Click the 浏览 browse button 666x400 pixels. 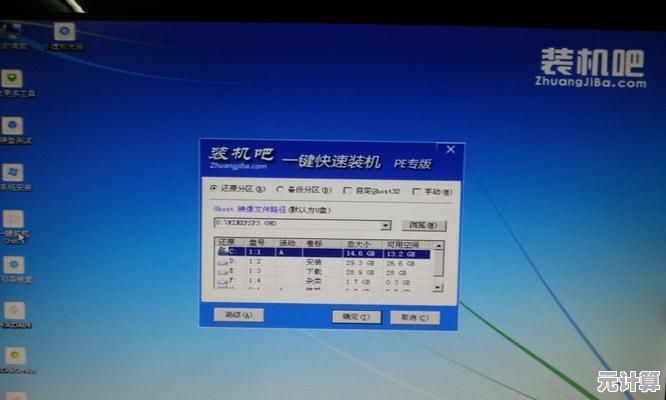[x=423, y=225]
